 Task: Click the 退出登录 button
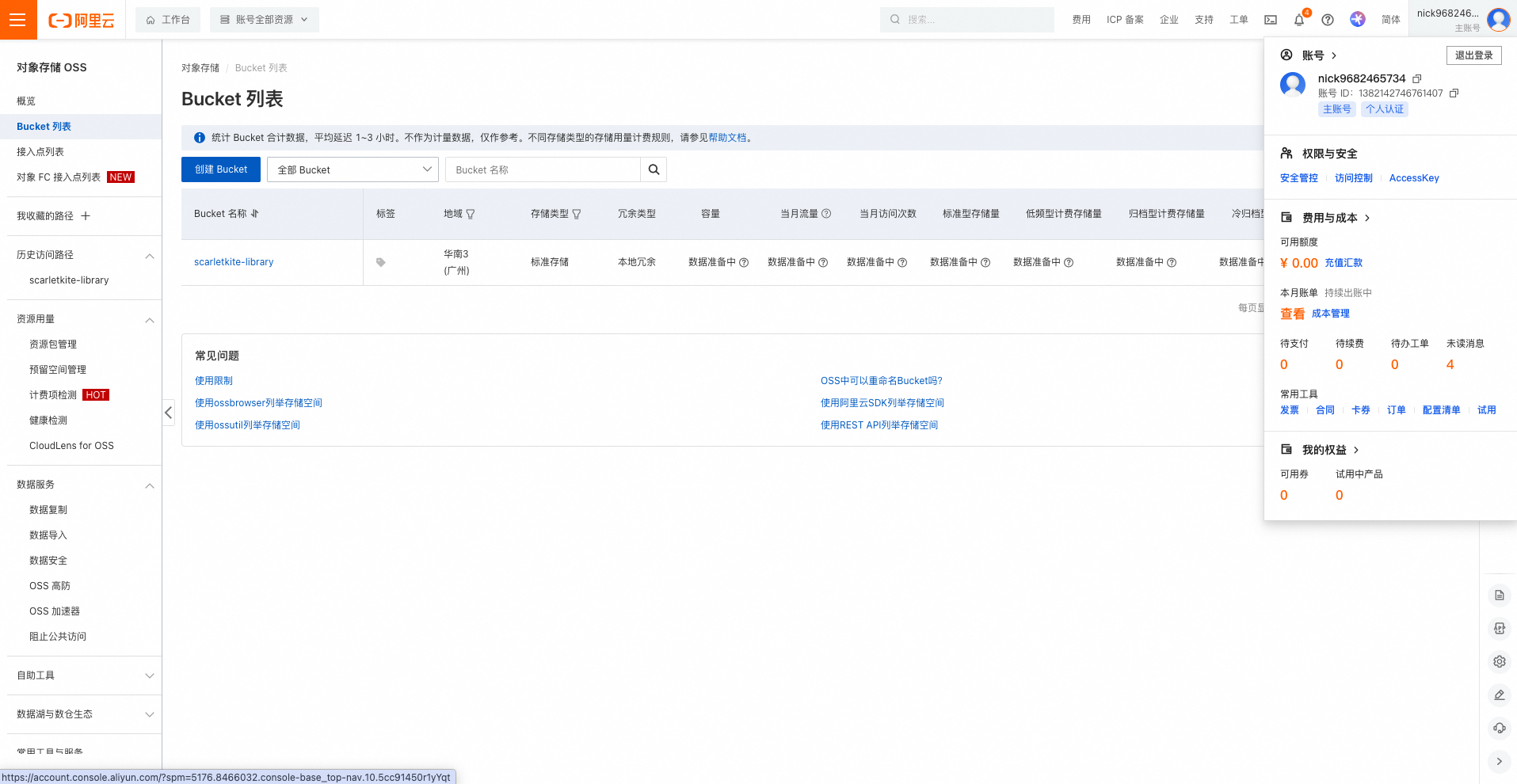click(x=1473, y=55)
